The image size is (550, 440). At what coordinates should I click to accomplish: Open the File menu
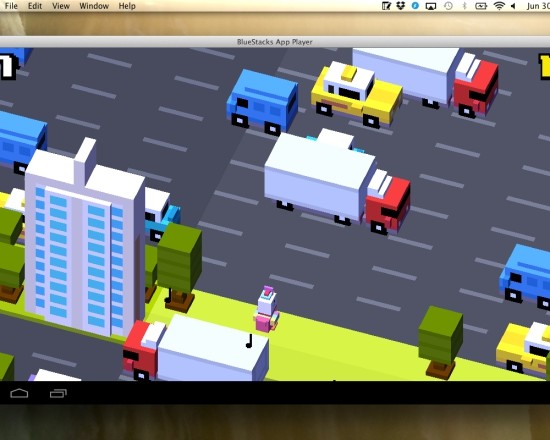coord(11,6)
